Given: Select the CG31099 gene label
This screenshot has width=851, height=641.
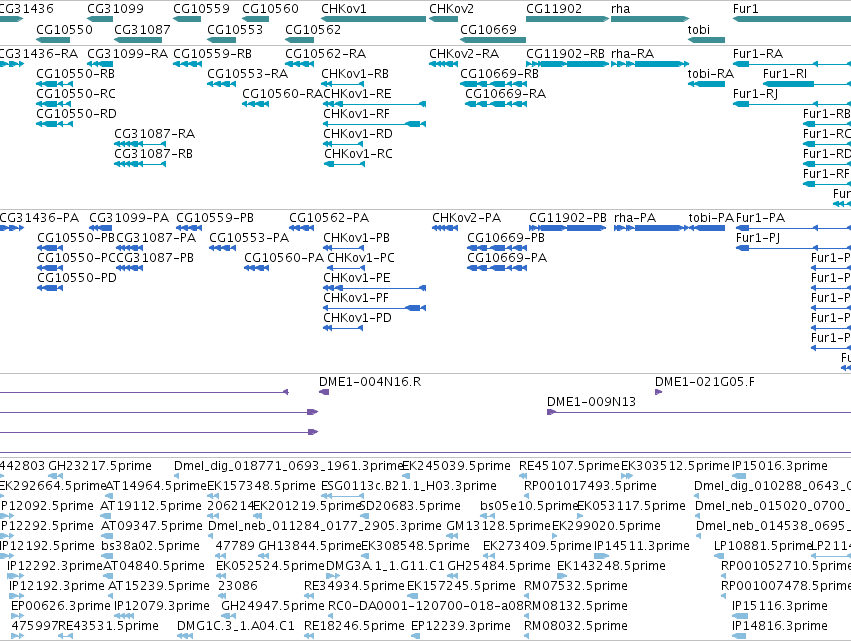Looking at the screenshot, I should (115, 9).
